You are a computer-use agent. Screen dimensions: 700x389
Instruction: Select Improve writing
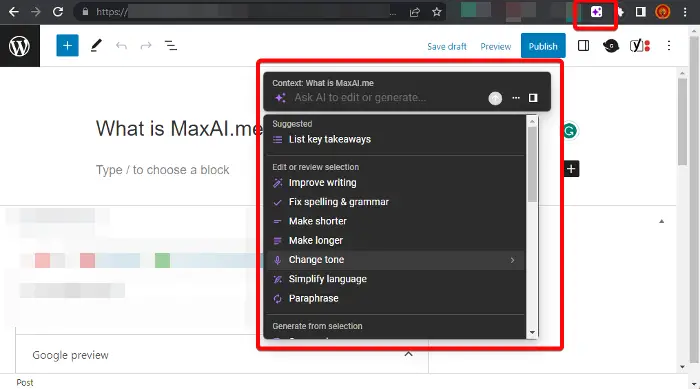coord(396,183)
